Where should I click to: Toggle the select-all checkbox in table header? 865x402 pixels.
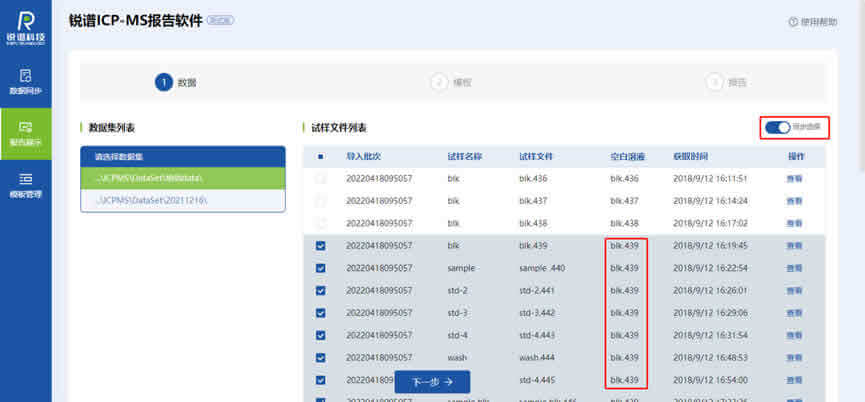coord(320,156)
